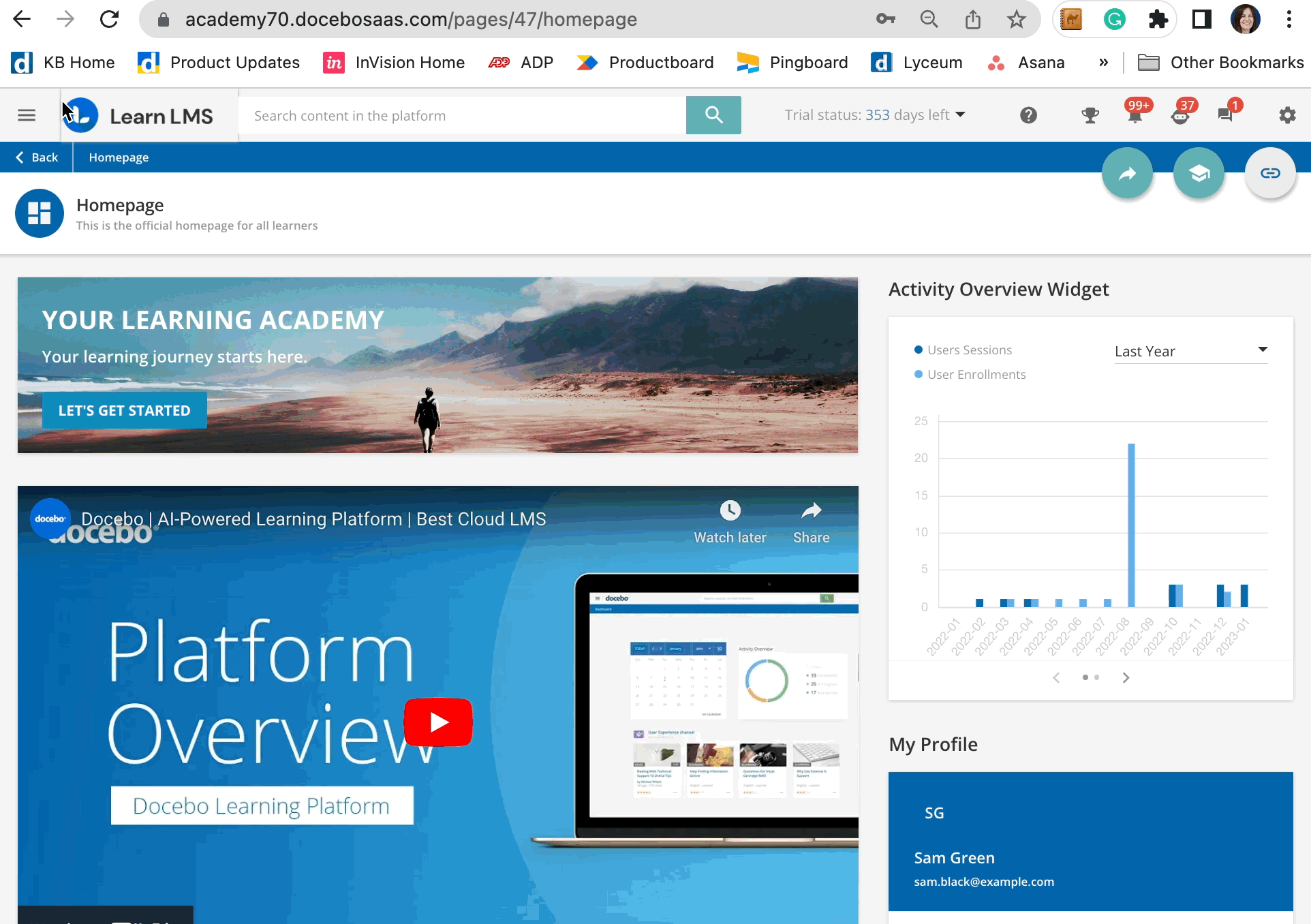Click the LET'S GET STARTED button
The image size is (1311, 924).
125,410
